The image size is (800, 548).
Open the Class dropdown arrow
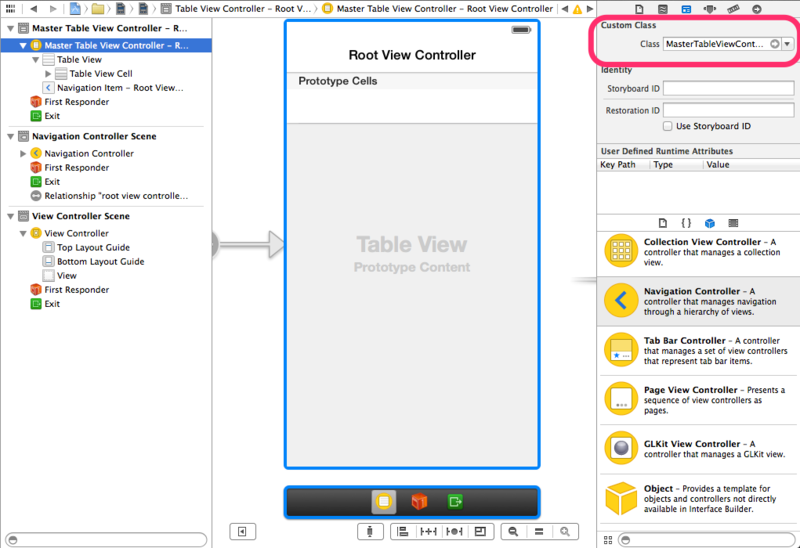[x=788, y=44]
